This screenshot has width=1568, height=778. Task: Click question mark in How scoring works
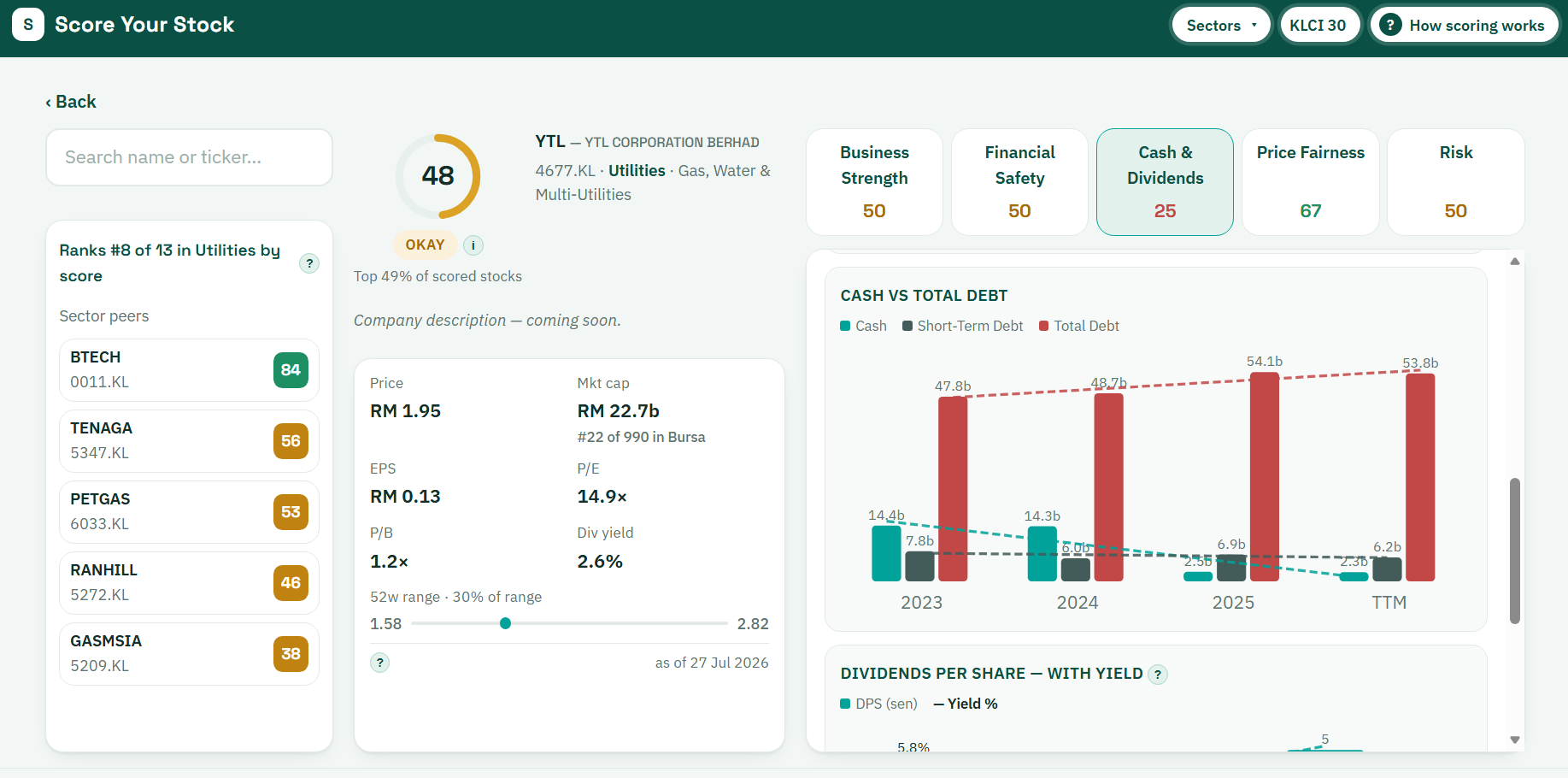point(1391,26)
